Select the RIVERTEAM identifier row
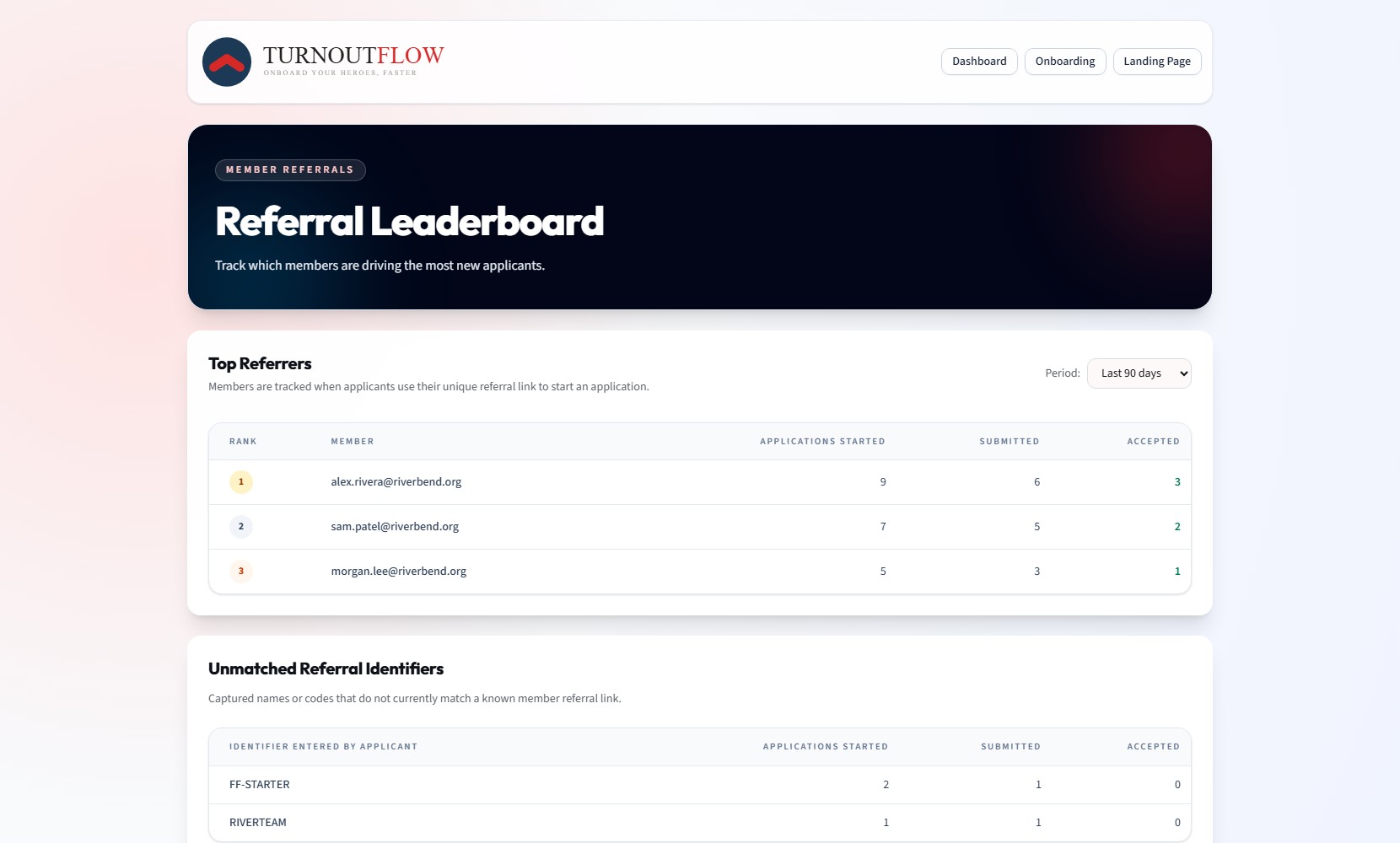This screenshot has width=1400, height=843. [x=700, y=823]
